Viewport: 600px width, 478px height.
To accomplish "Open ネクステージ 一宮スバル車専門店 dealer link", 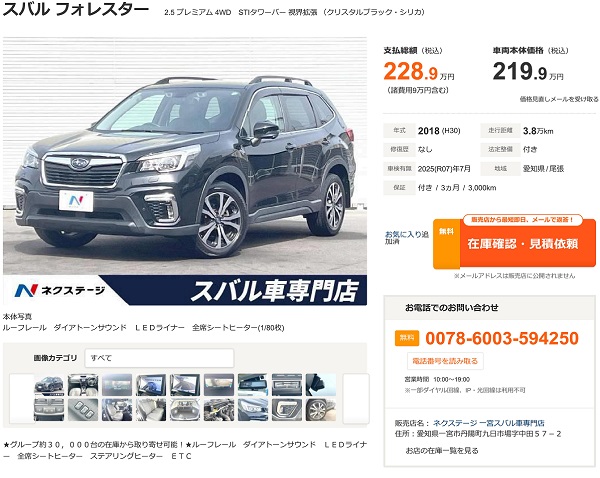I will pos(489,423).
